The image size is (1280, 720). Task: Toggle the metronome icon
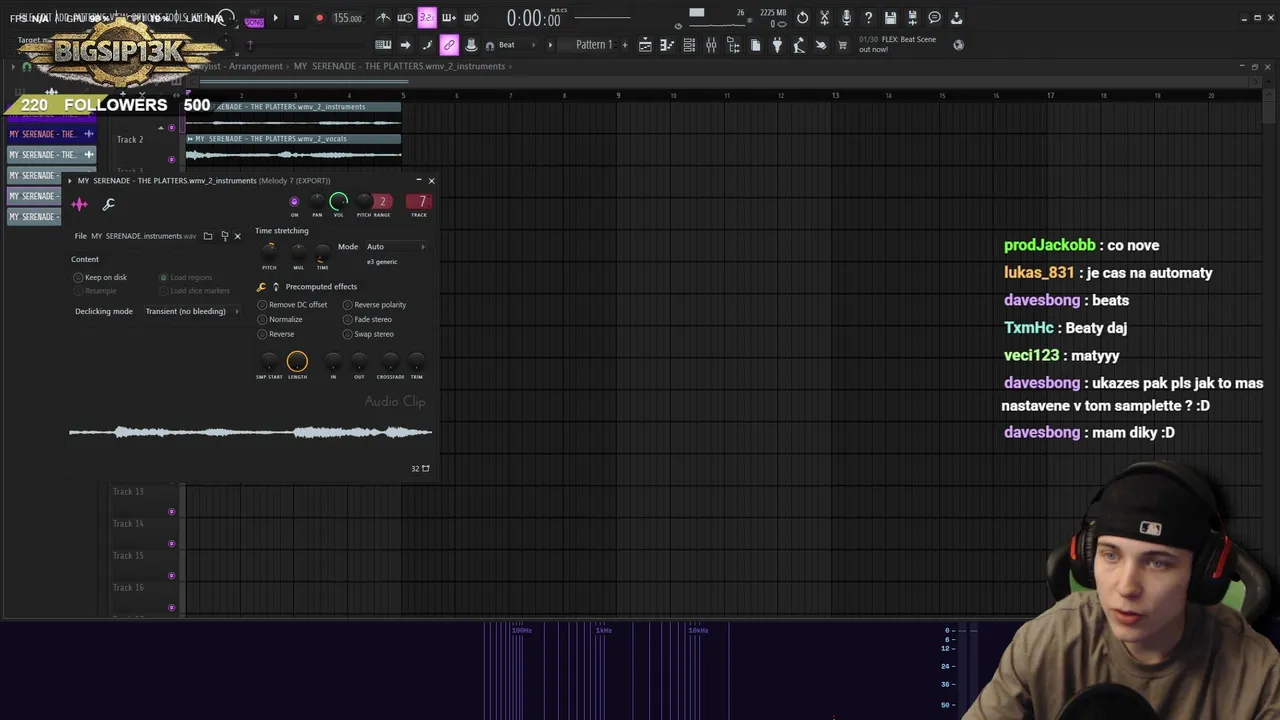(383, 18)
